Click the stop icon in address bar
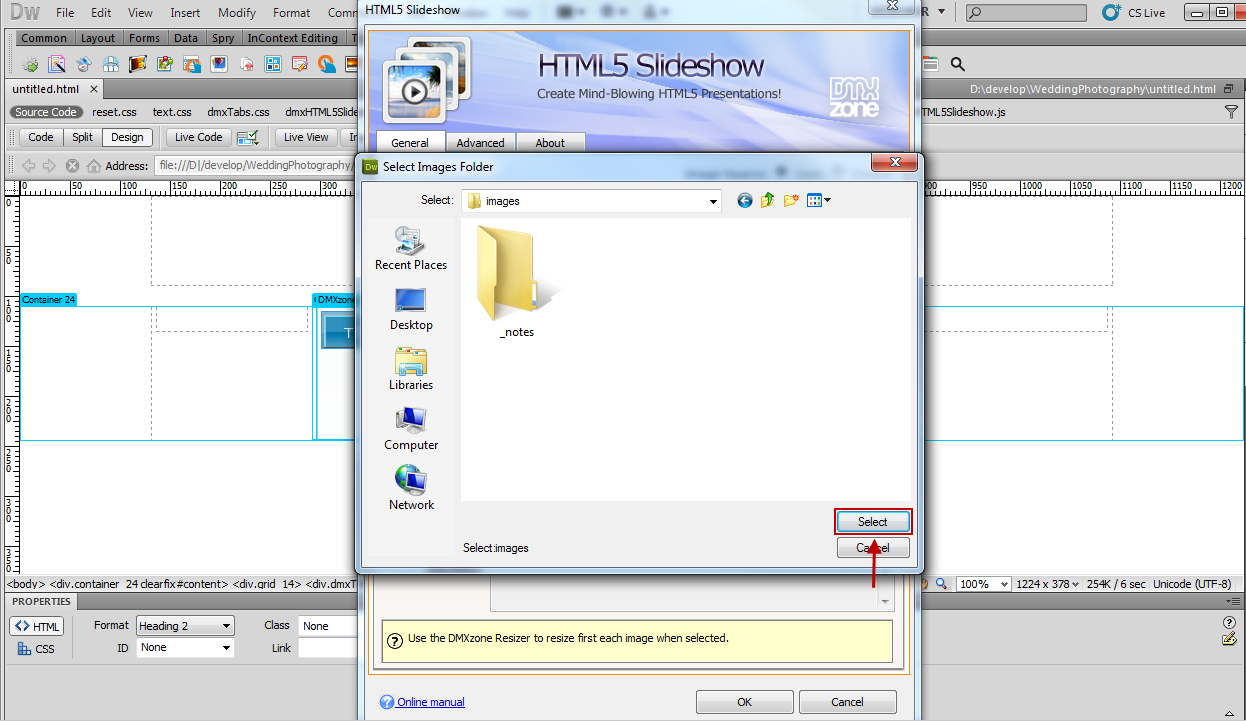Viewport: 1246px width, 721px height. coord(72,166)
